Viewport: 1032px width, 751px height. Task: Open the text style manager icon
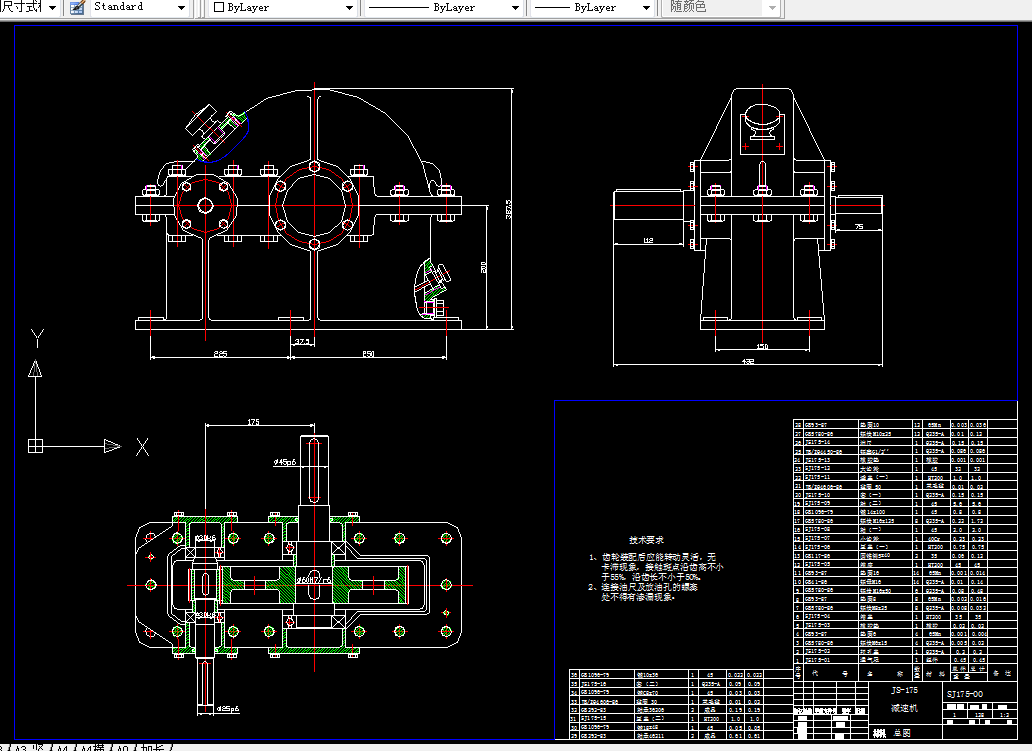click(x=77, y=7)
